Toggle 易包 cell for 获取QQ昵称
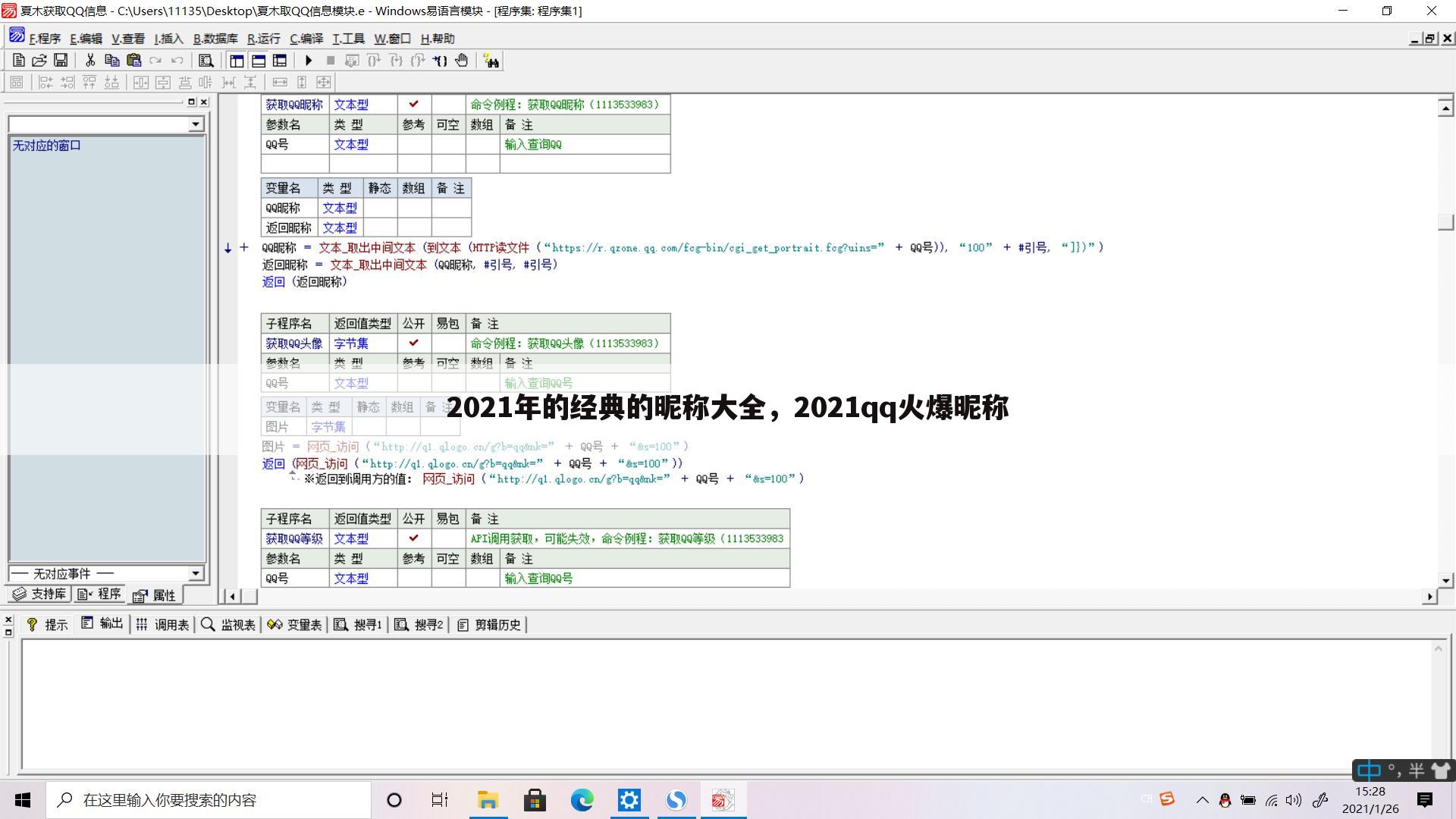The height and width of the screenshot is (819, 1456). [x=448, y=105]
